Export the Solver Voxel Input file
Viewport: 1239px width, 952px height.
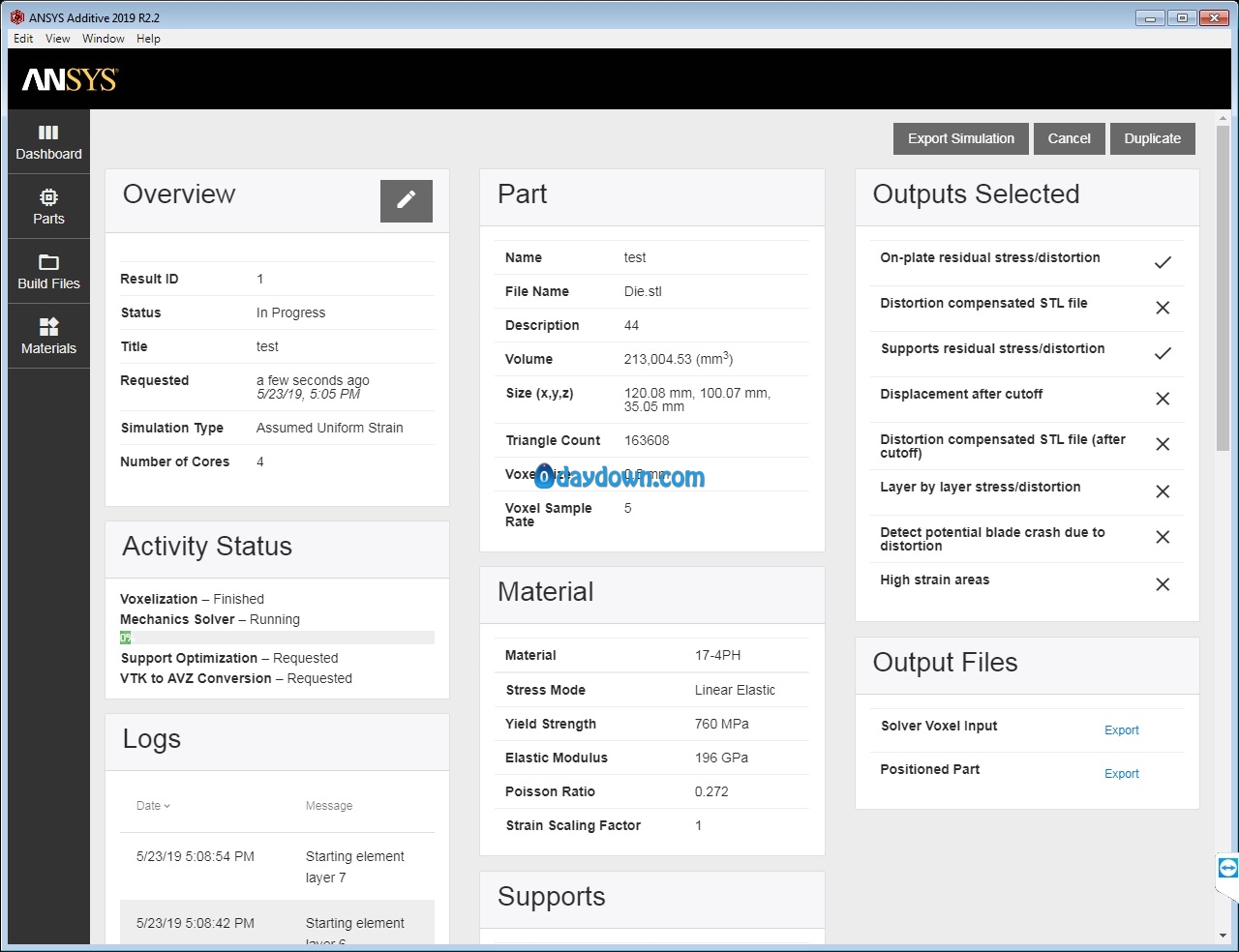tap(1121, 730)
